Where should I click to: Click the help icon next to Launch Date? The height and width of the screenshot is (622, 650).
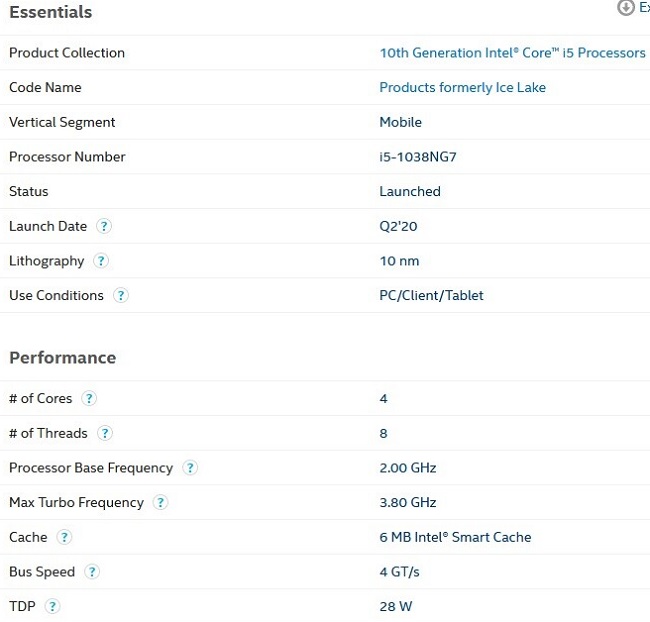click(104, 226)
